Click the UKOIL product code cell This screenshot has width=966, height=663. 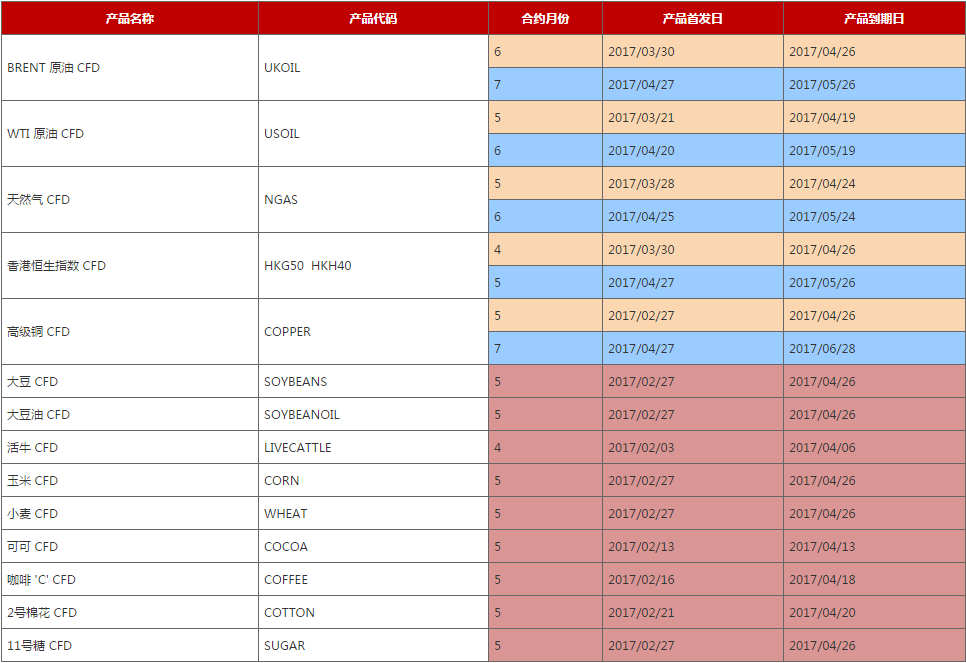[x=282, y=68]
